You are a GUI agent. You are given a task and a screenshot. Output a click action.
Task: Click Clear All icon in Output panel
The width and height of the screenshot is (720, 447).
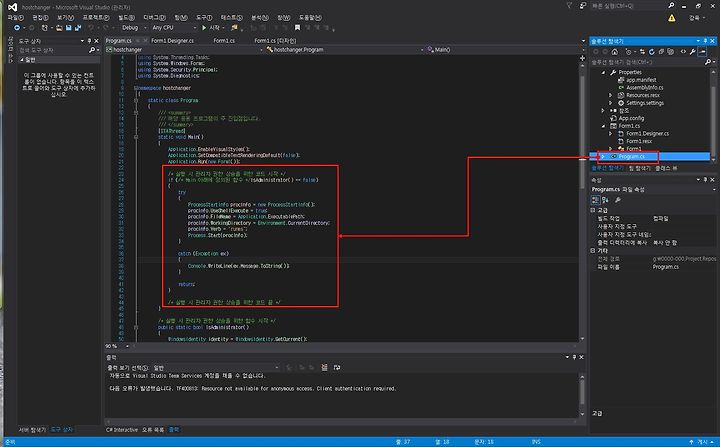(324, 368)
